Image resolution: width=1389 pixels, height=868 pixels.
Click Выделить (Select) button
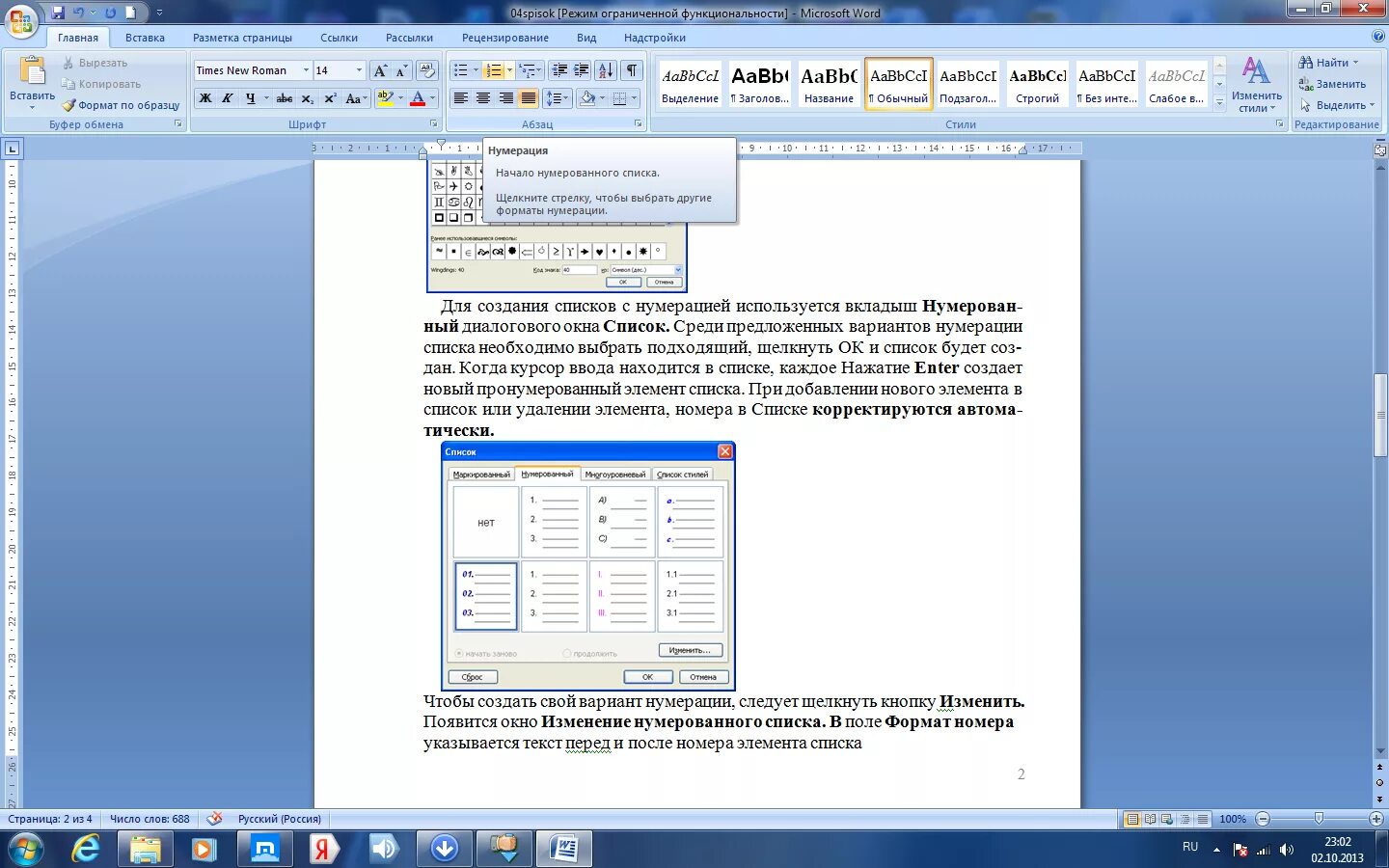click(1336, 105)
